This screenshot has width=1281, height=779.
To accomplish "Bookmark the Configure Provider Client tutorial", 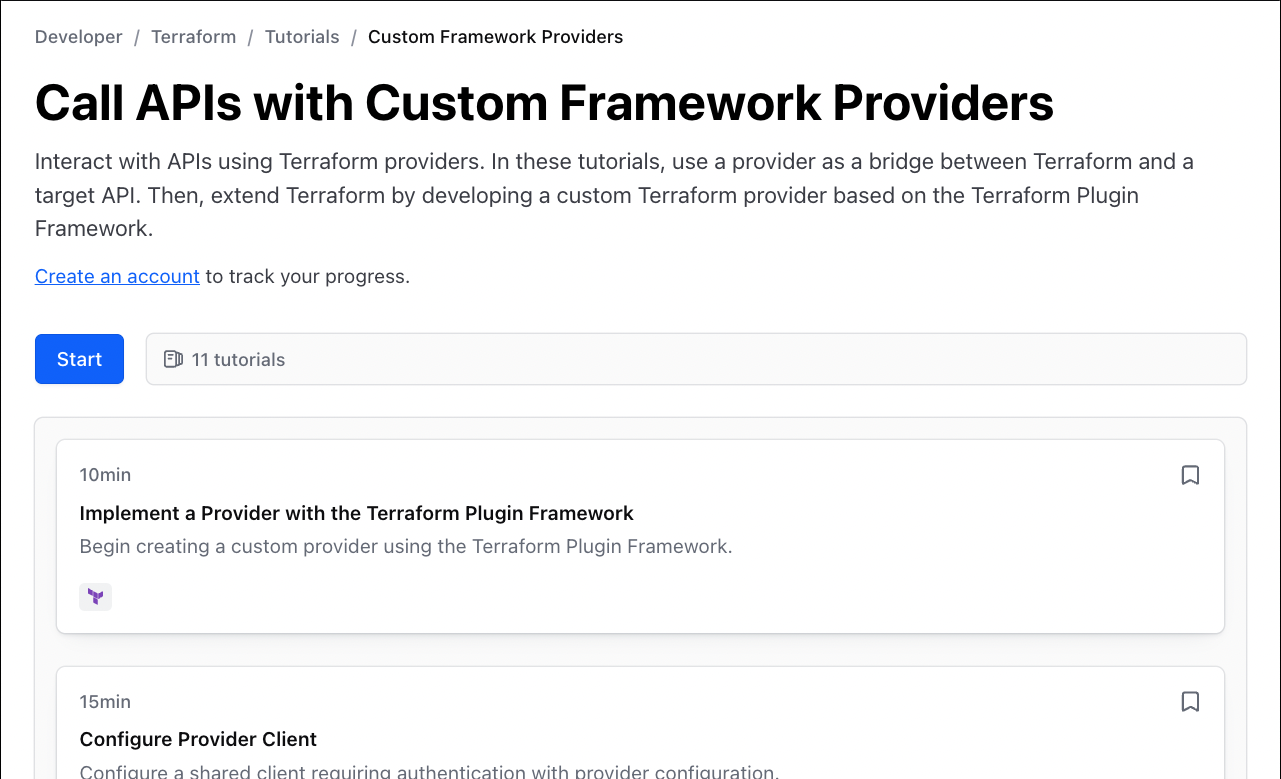I will [x=1190, y=702].
